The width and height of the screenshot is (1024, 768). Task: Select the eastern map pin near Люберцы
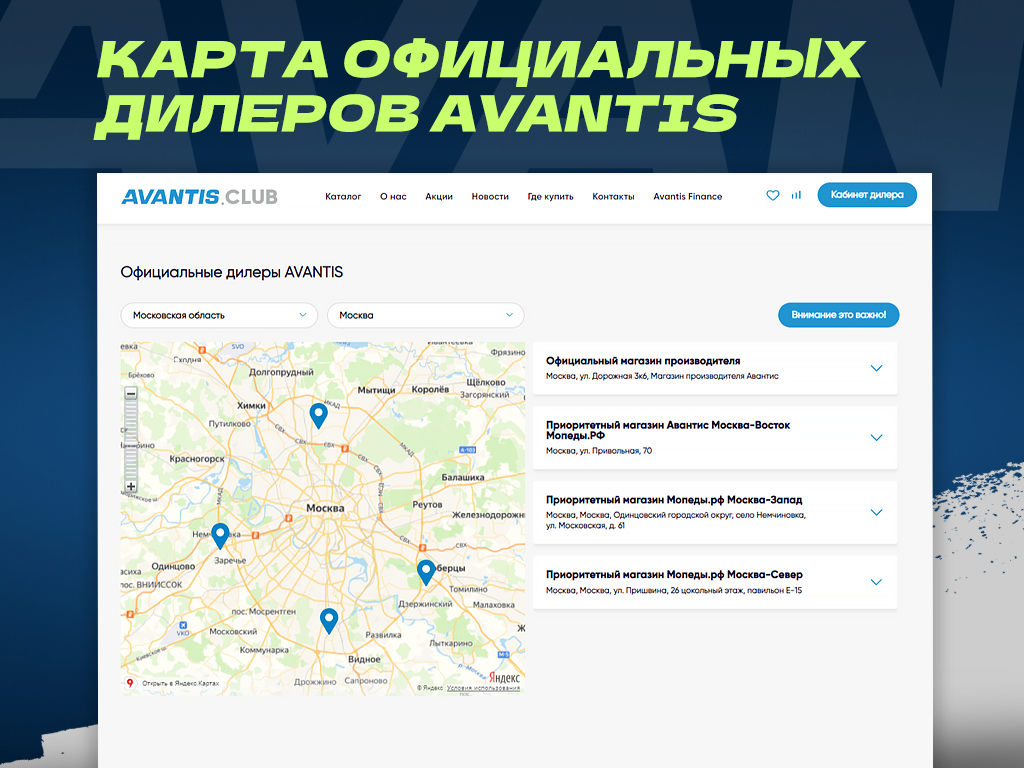(x=426, y=573)
